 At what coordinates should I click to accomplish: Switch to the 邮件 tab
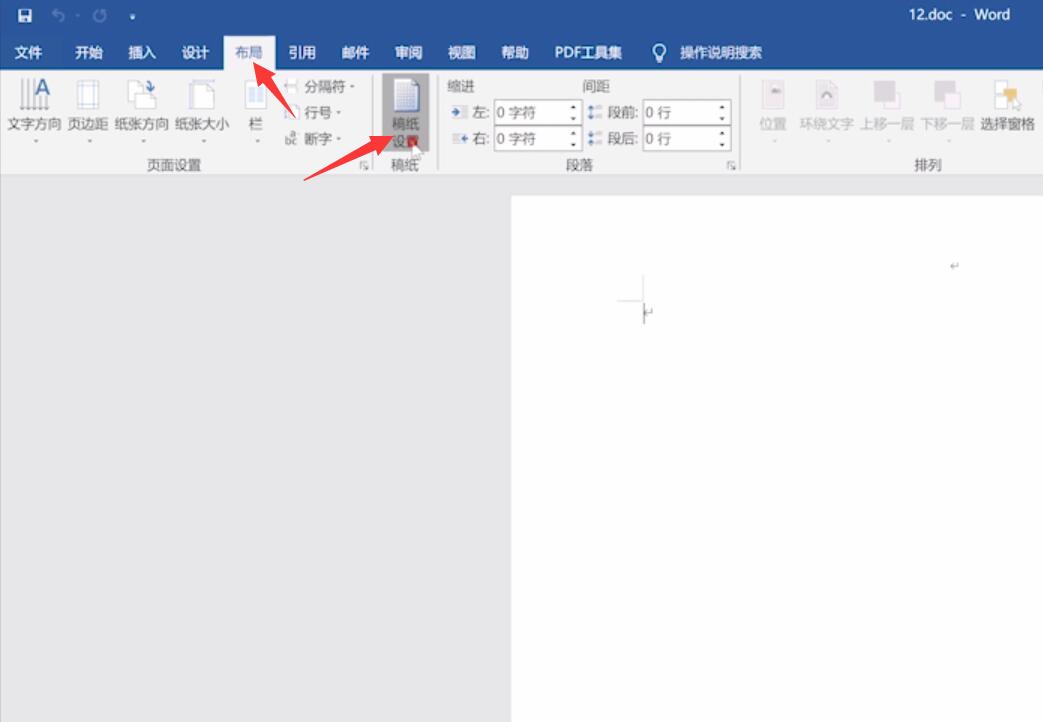pyautogui.click(x=355, y=53)
